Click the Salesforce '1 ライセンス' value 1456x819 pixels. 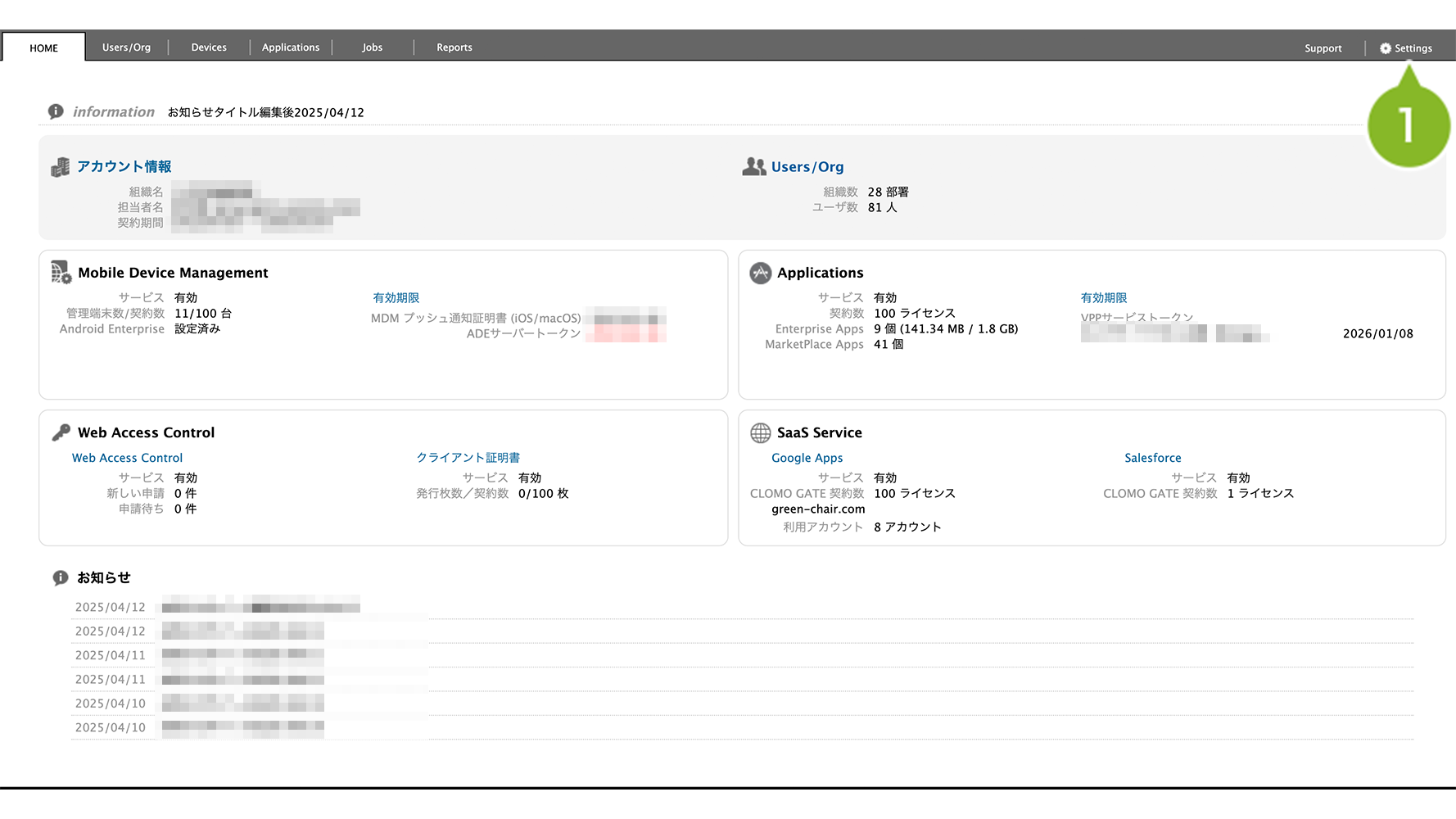pos(1260,493)
